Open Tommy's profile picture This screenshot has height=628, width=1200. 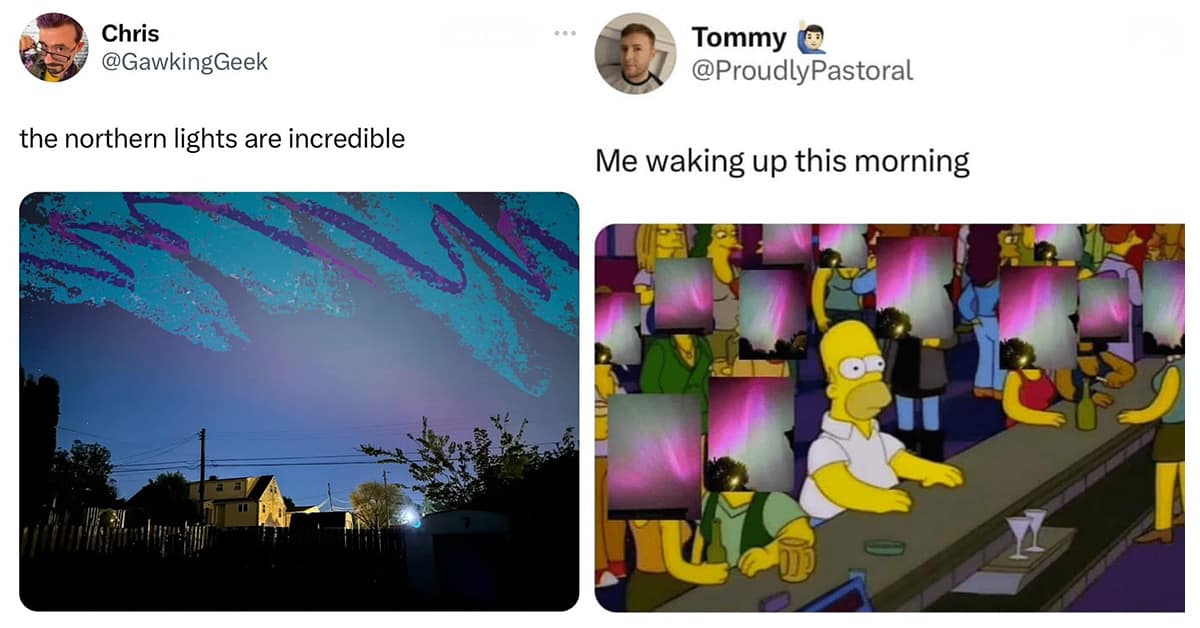tap(635, 54)
